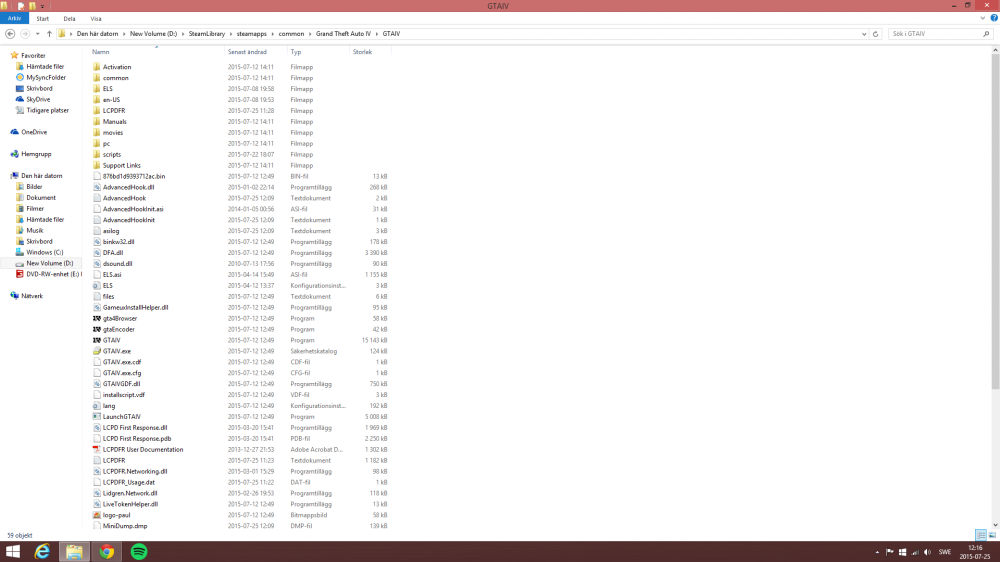Select the Support Links folder icon
This screenshot has height=562, width=1000.
point(97,165)
